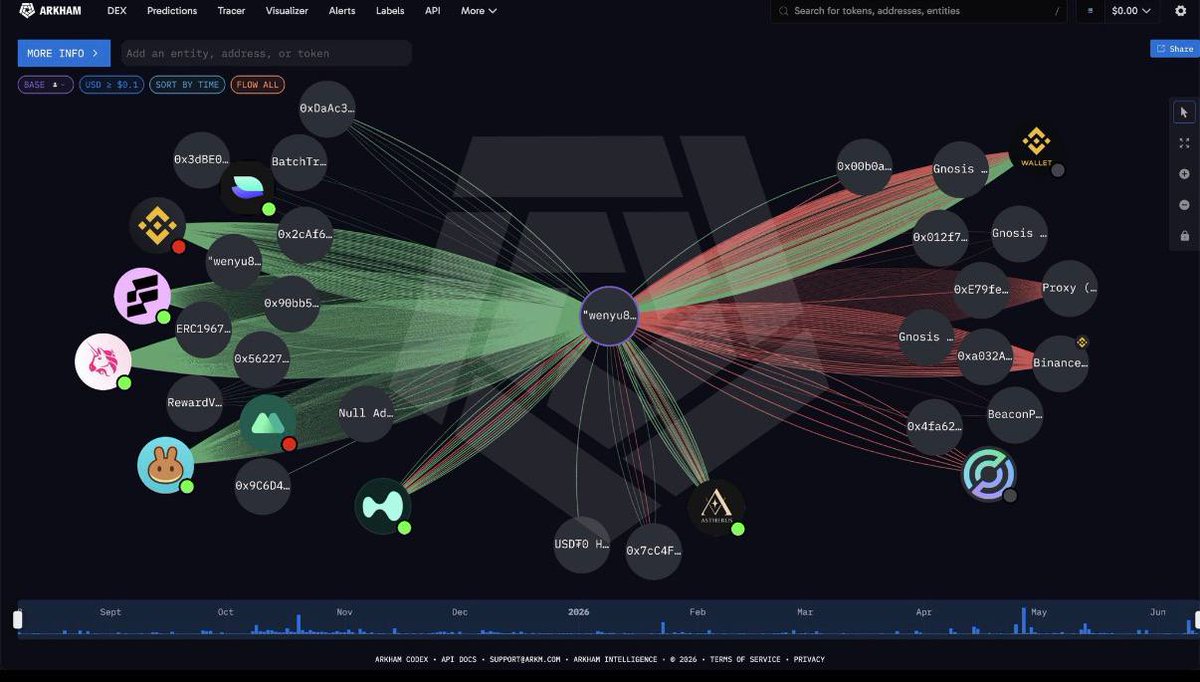Open the API Docs footer link
The width and height of the screenshot is (1200, 682).
point(457,659)
